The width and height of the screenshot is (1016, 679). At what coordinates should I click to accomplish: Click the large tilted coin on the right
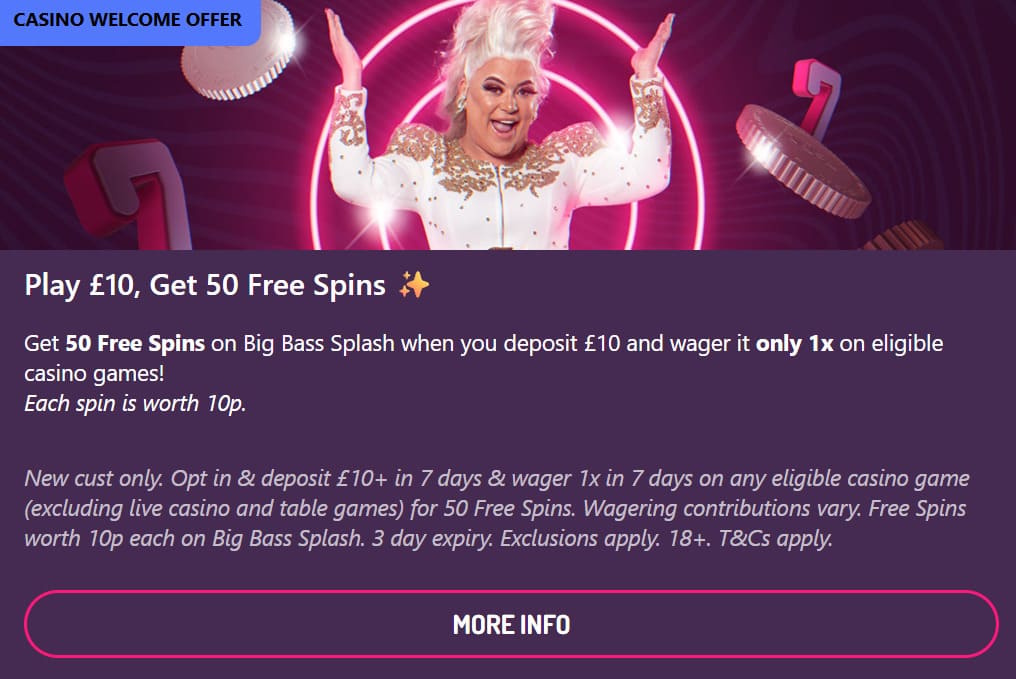(x=802, y=161)
